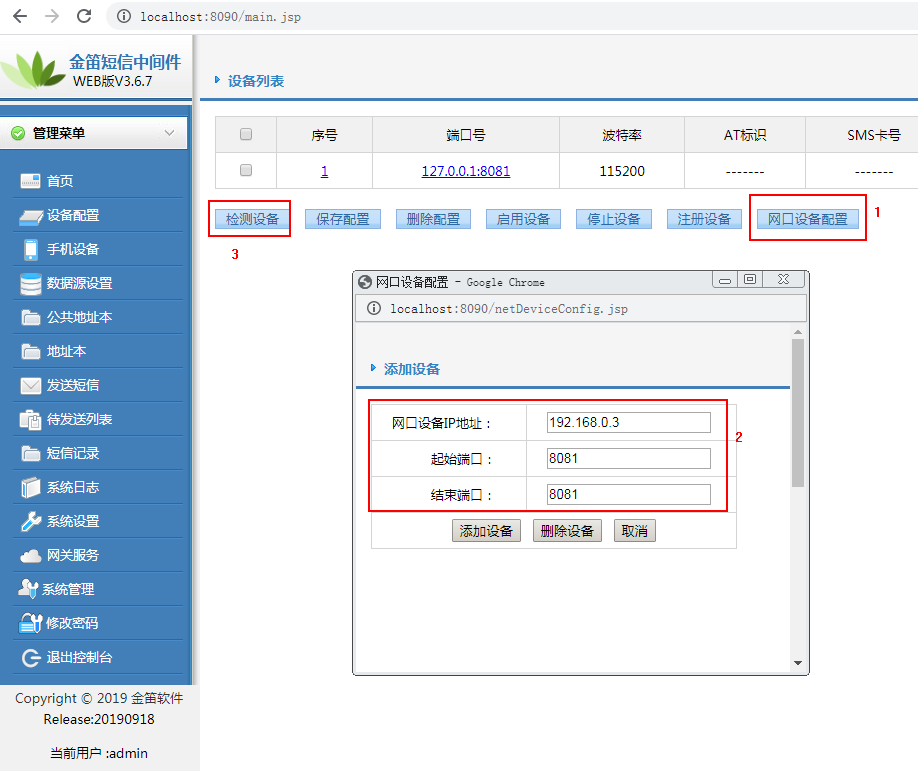This screenshot has height=771, width=918.
Task: Click the 数据源设置 database icon
Action: (31, 283)
